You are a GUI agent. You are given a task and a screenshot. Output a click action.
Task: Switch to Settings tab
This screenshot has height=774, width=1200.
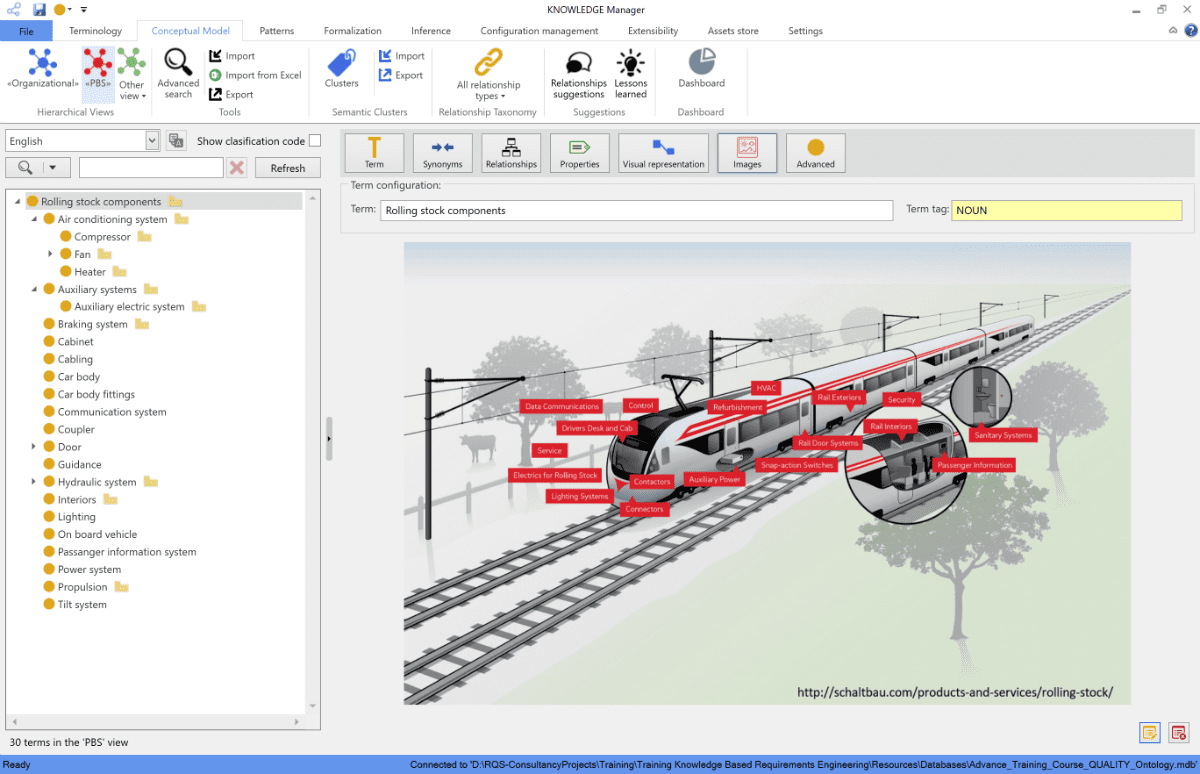click(805, 31)
